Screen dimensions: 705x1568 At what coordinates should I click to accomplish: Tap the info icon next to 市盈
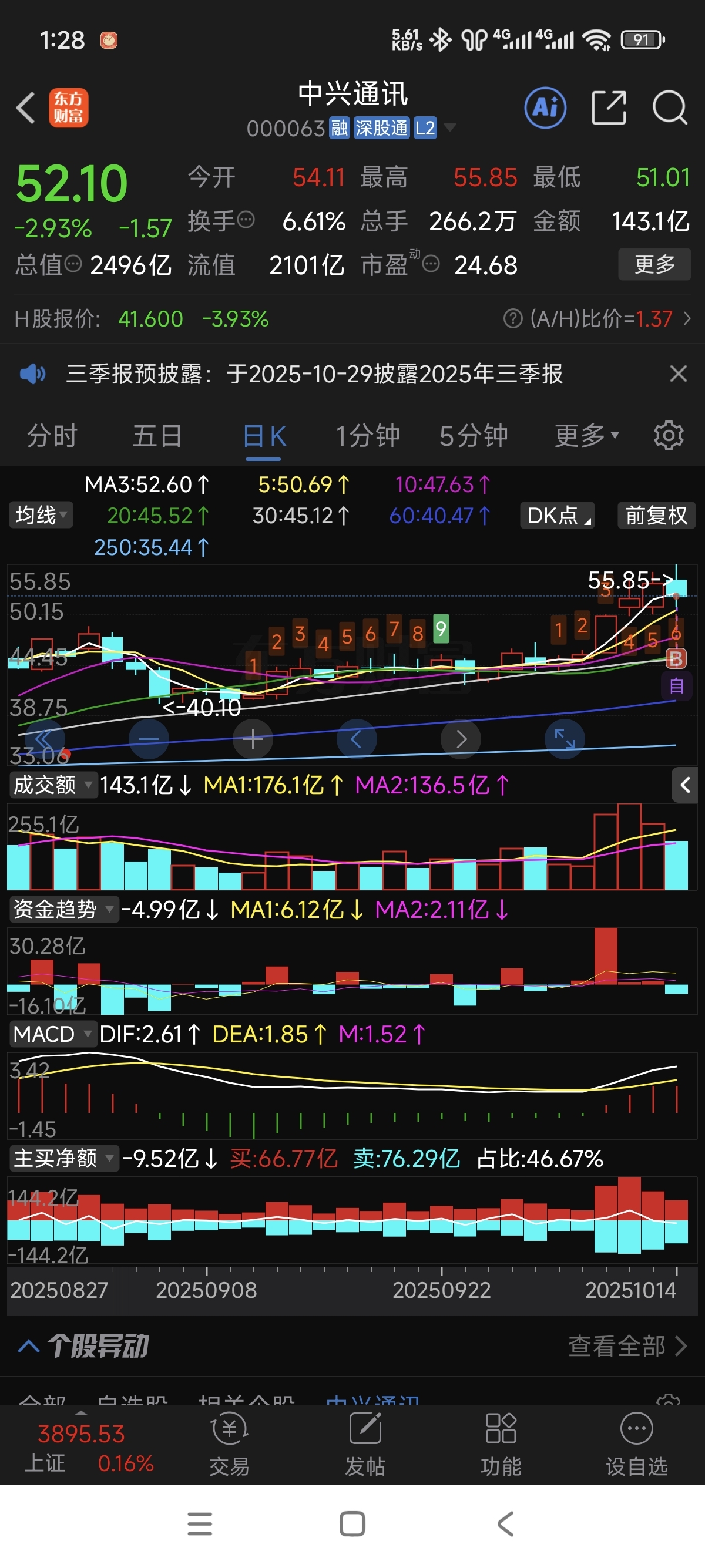pos(431,264)
